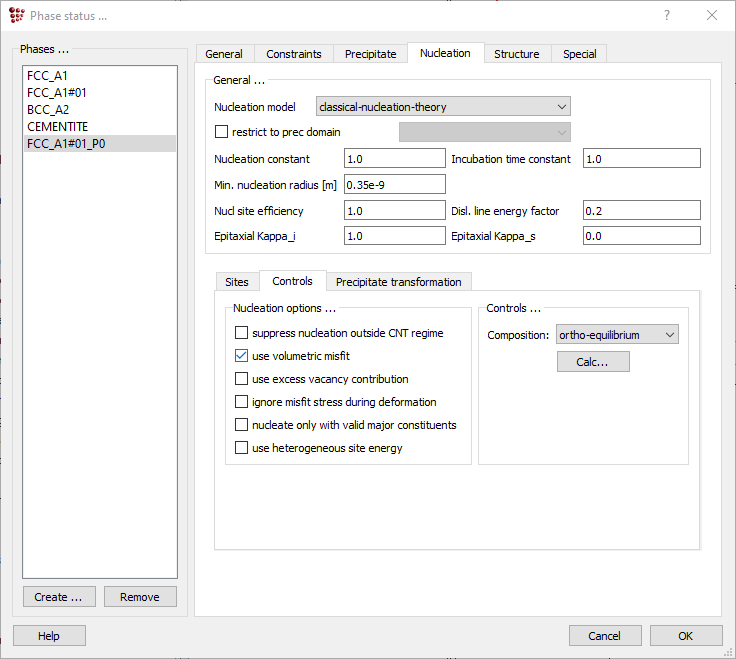The height and width of the screenshot is (659, 736).
Task: Open the disabled prec domain dropdown
Action: (x=484, y=132)
